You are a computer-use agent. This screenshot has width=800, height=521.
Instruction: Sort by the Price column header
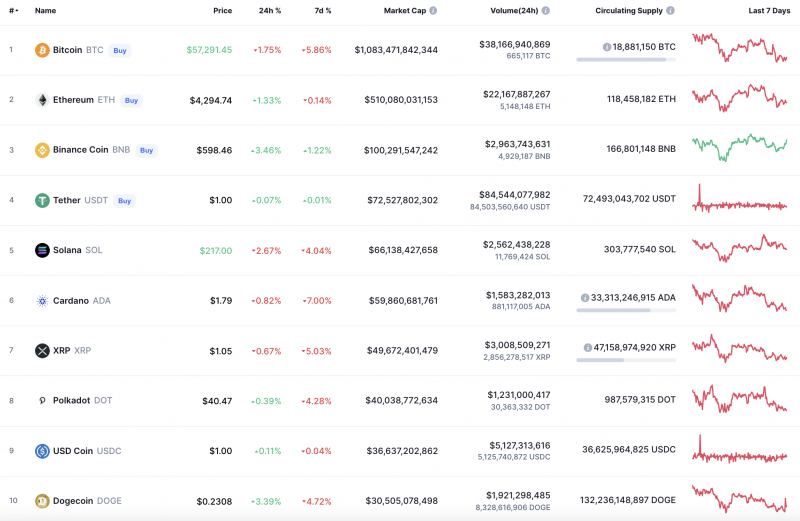[x=222, y=10]
